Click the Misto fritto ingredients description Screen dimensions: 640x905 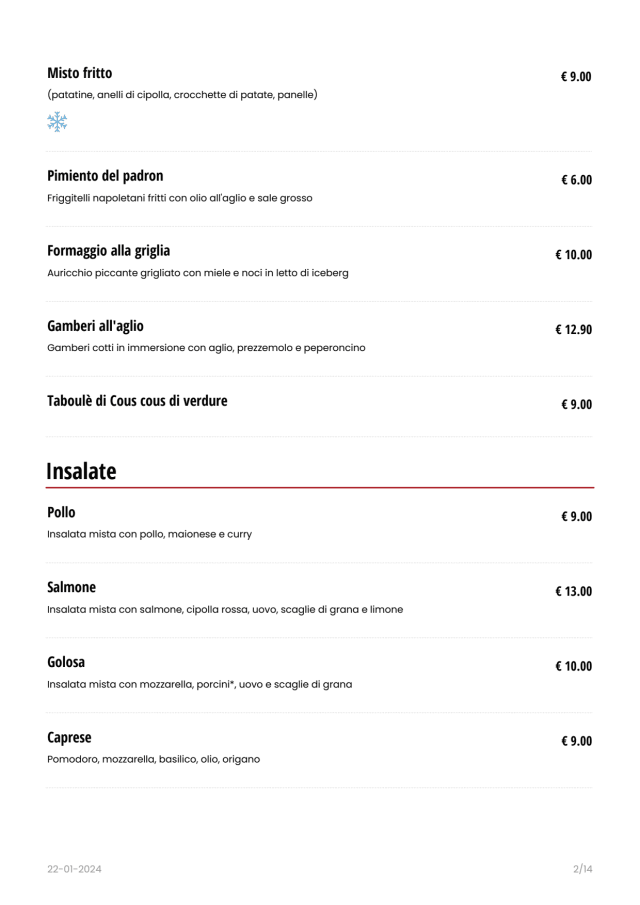point(182,95)
